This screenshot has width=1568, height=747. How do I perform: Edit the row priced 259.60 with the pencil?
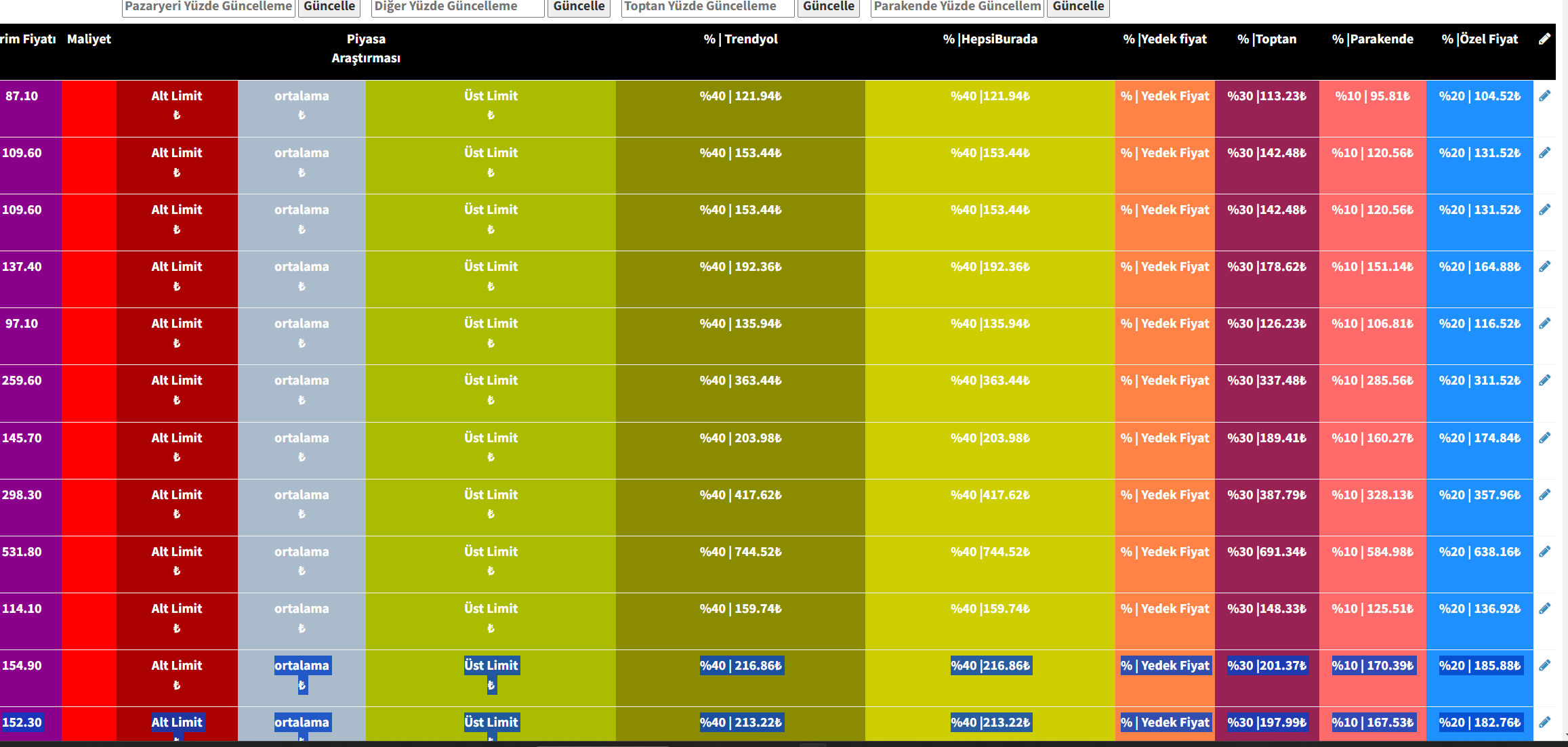pyautogui.click(x=1544, y=381)
